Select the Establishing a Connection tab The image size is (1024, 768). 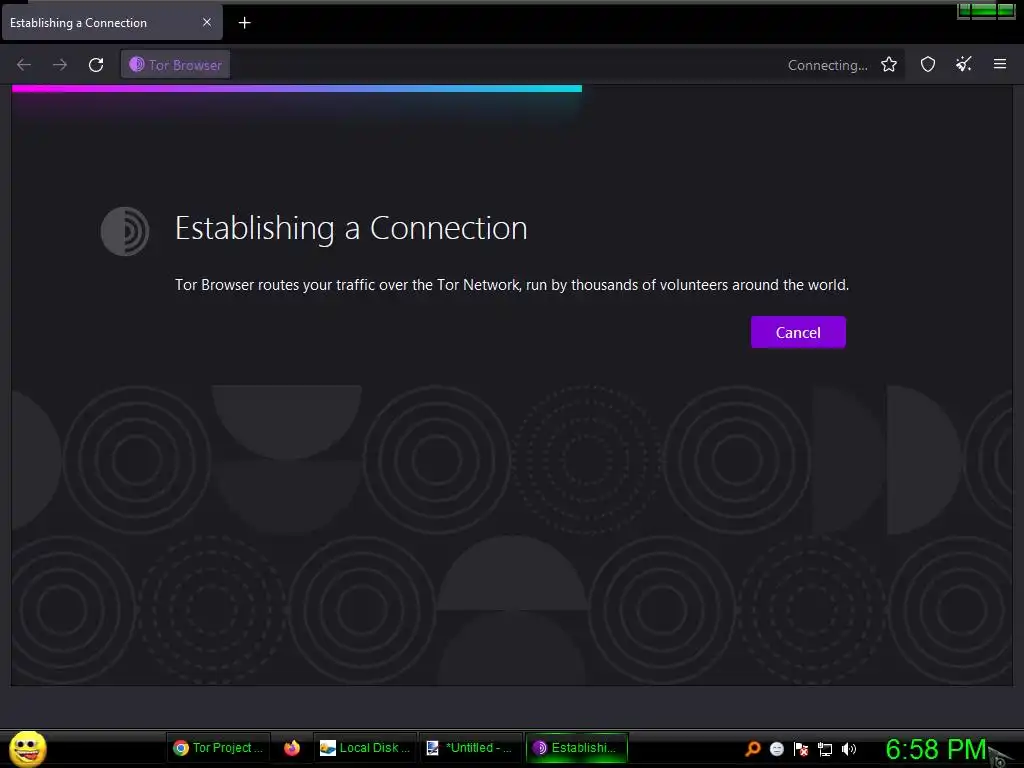[112, 23]
